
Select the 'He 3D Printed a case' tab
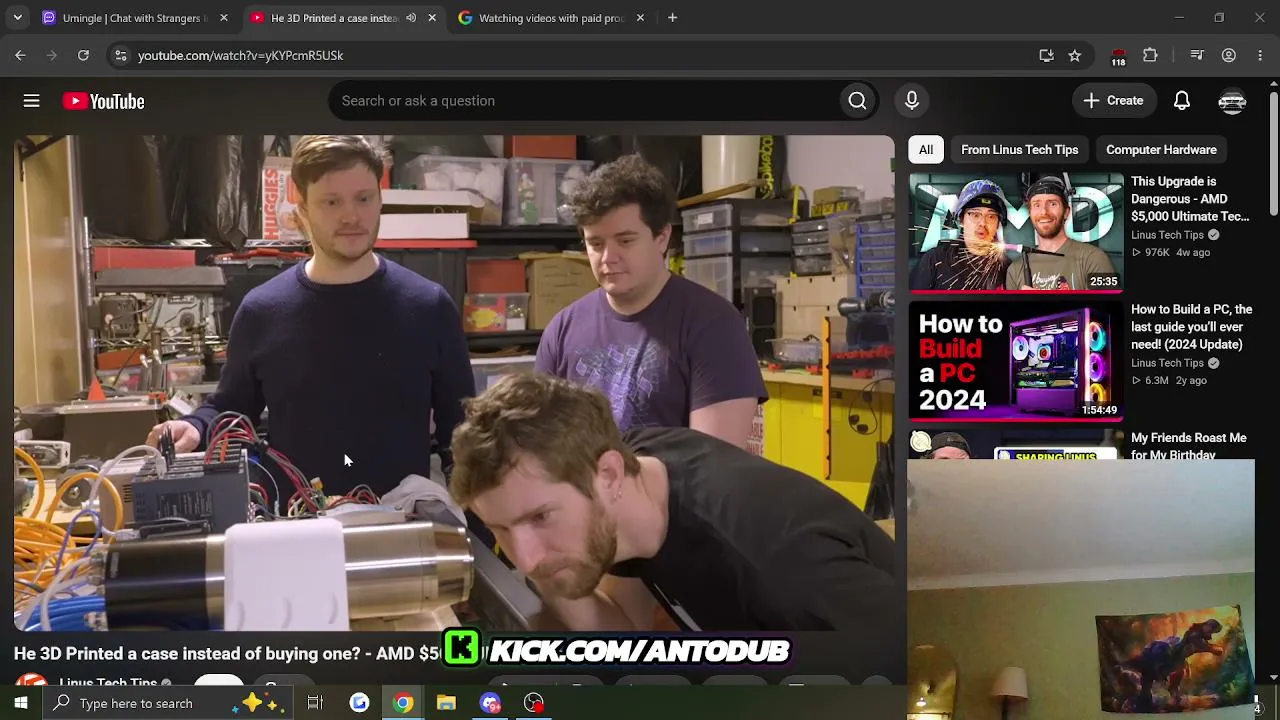344,18
